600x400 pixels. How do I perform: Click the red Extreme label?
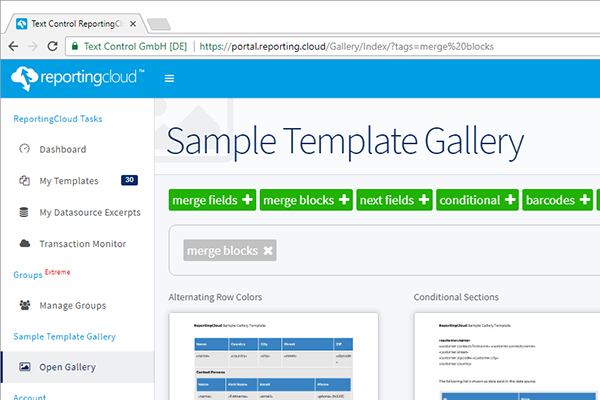(x=57, y=272)
